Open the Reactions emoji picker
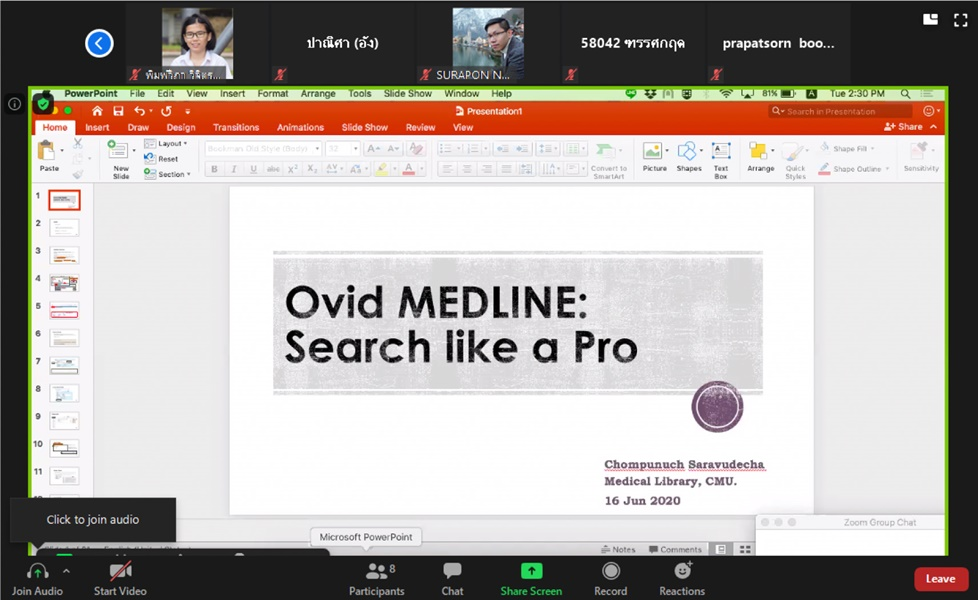Image resolution: width=978 pixels, height=600 pixels. [683, 572]
